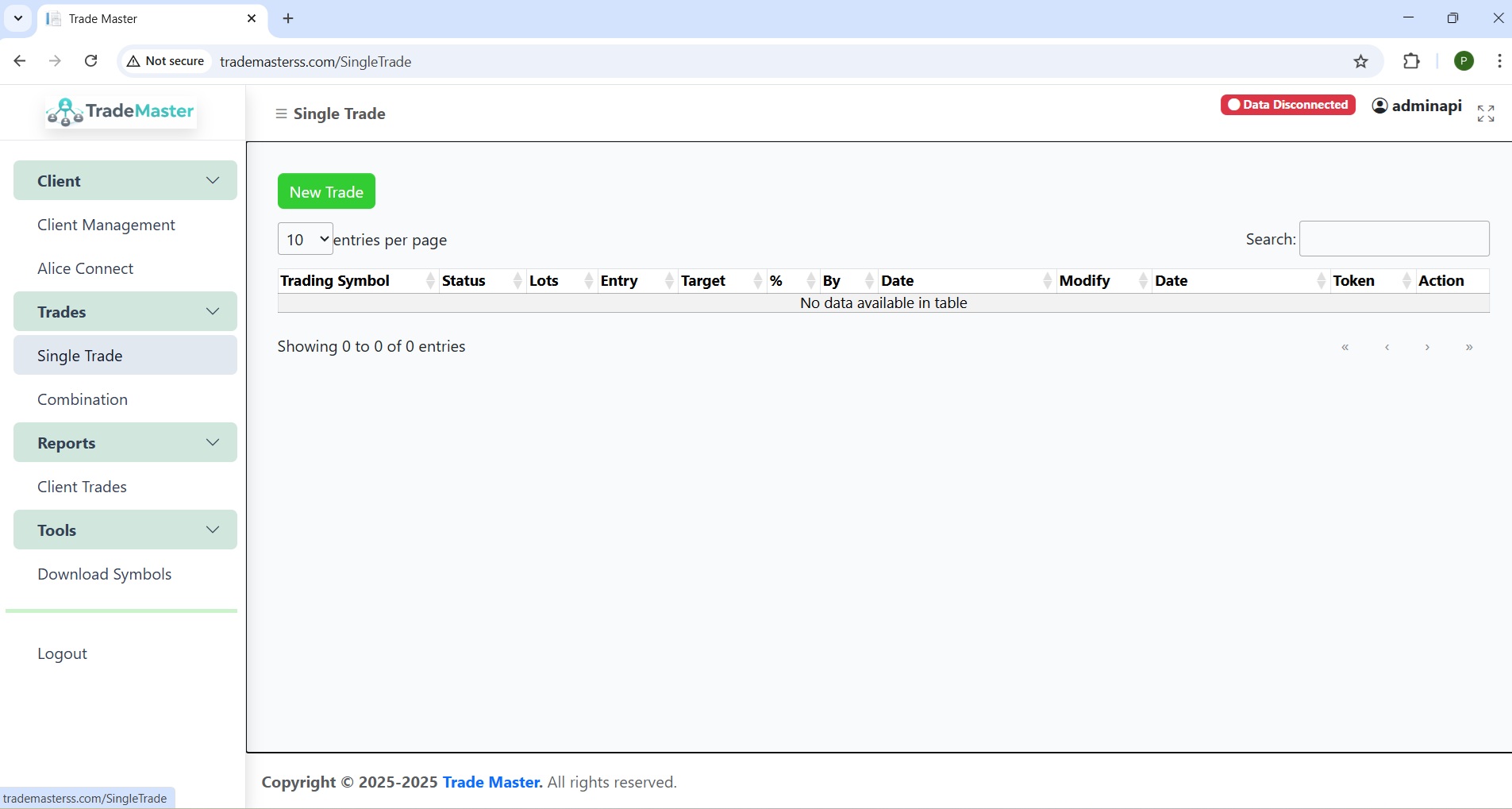Go to the last page of results
This screenshot has height=809, width=1512.
point(1469,347)
